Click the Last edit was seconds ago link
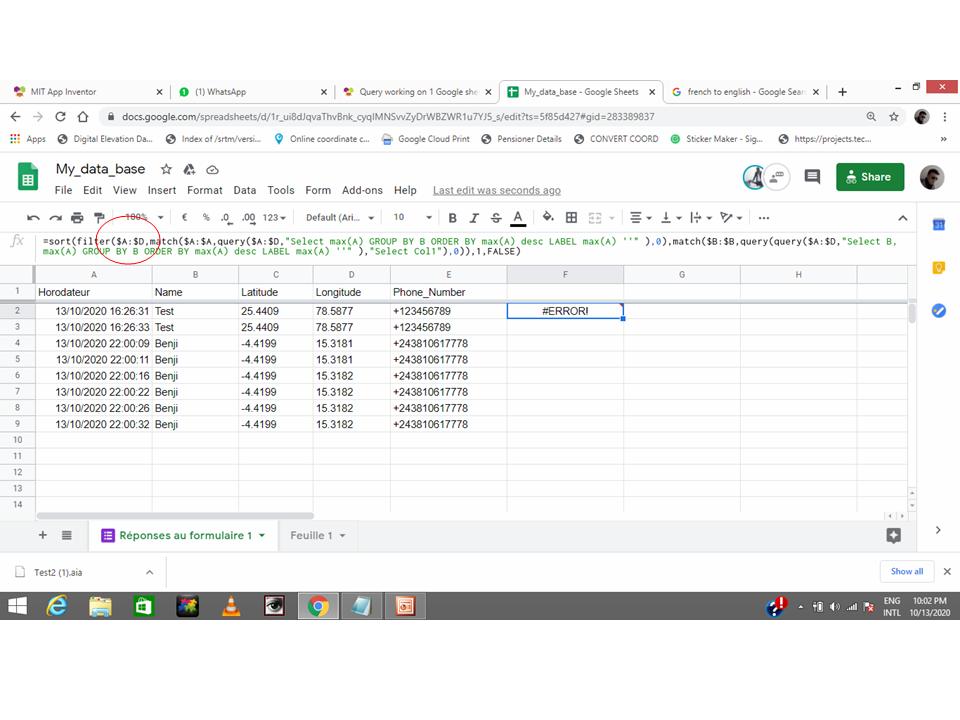The width and height of the screenshot is (960, 720). click(x=496, y=190)
